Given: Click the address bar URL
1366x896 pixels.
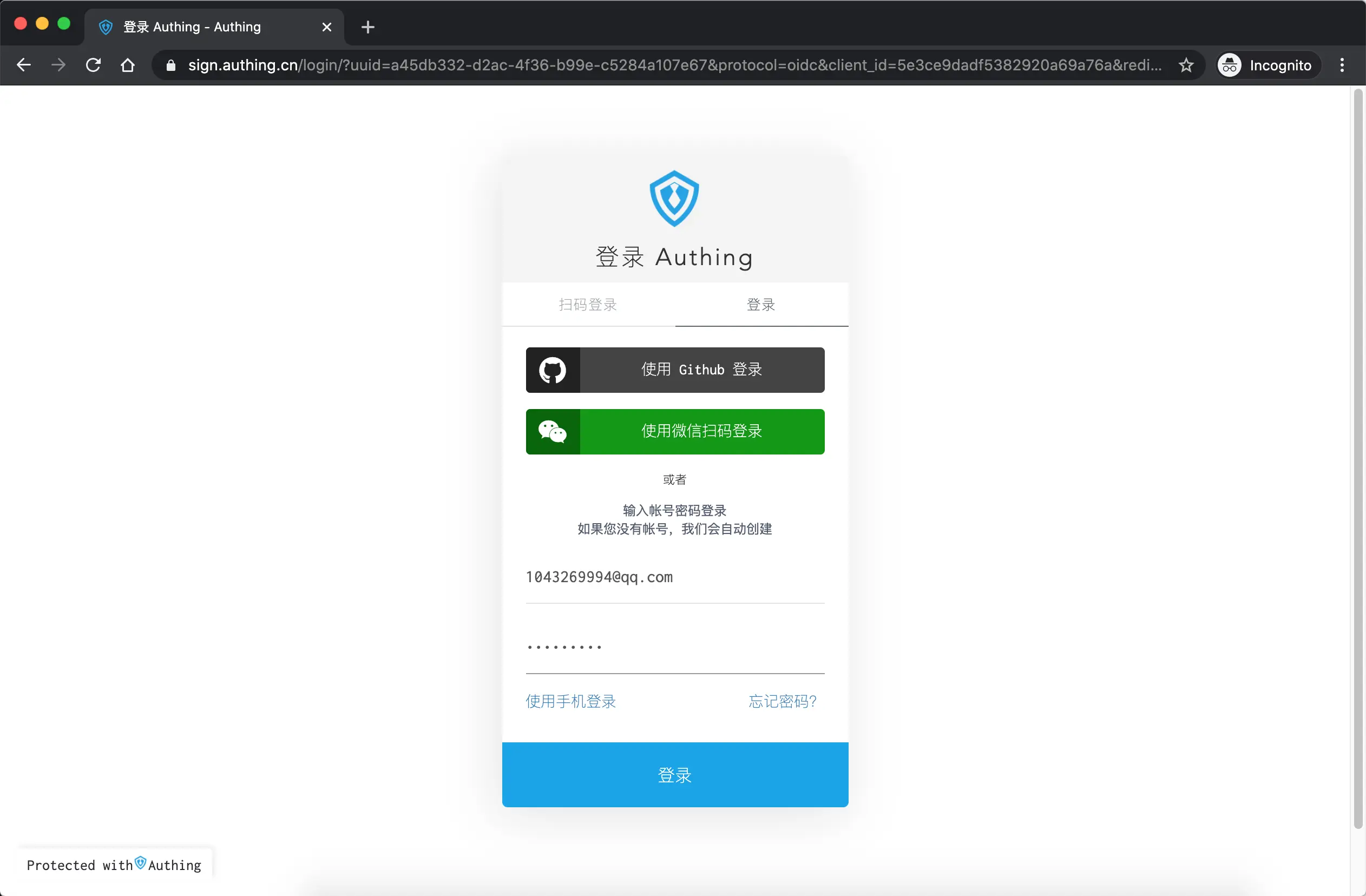Looking at the screenshot, I should point(674,65).
